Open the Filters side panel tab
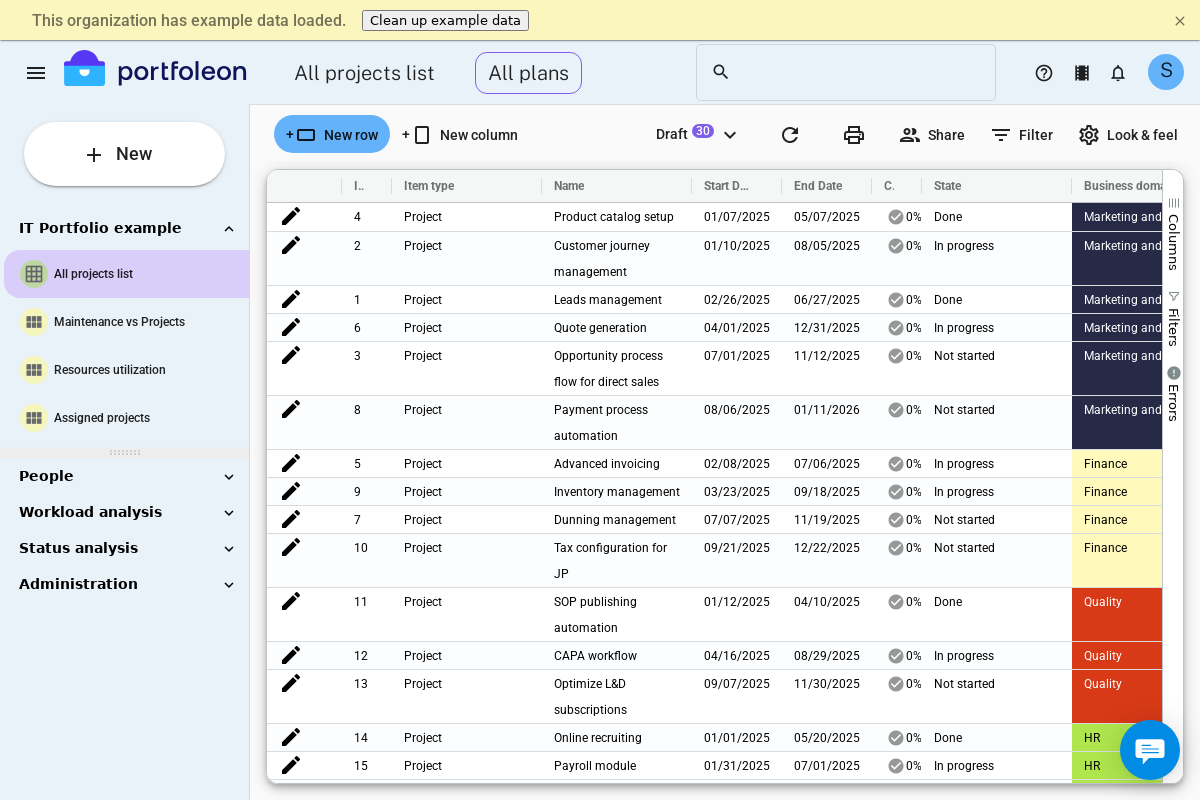The image size is (1200, 800). 1173,319
